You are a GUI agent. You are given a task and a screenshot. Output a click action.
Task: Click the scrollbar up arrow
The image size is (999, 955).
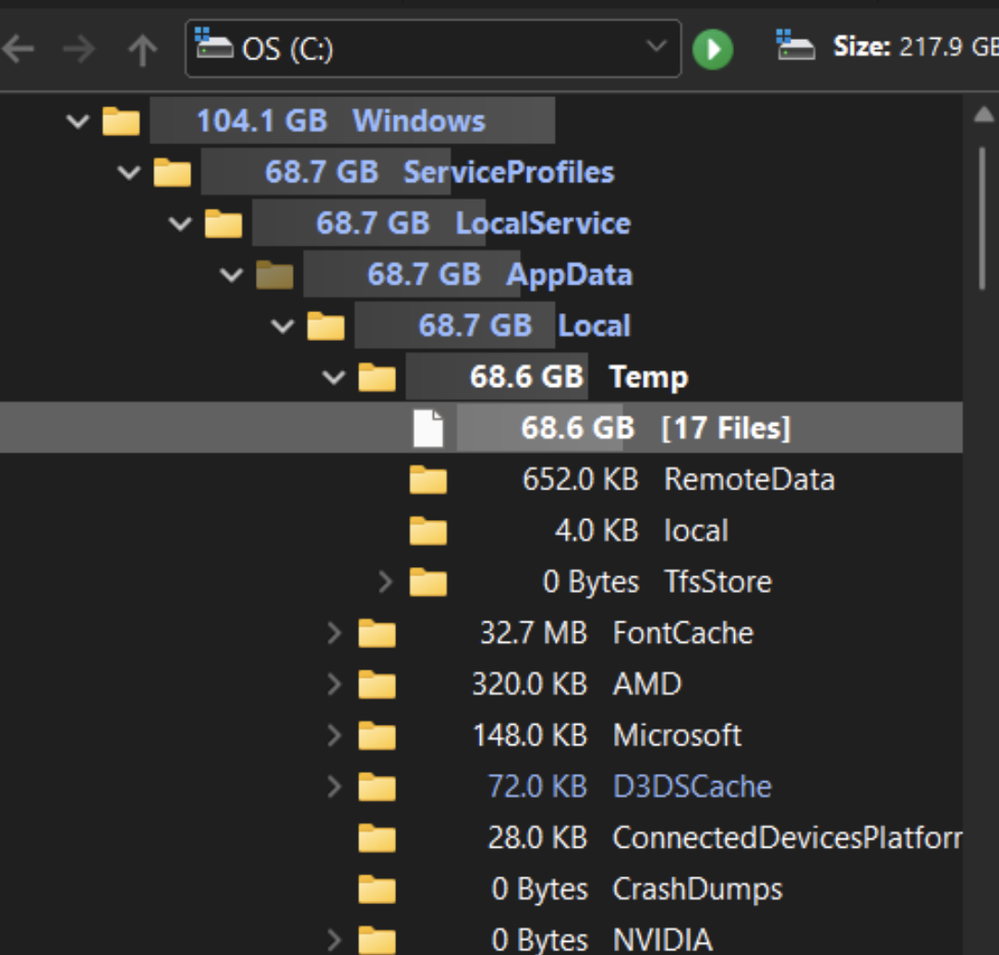tap(983, 114)
